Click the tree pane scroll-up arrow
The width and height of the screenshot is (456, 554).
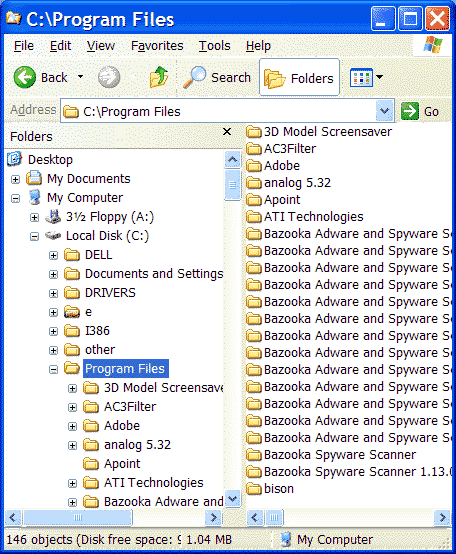point(232,160)
